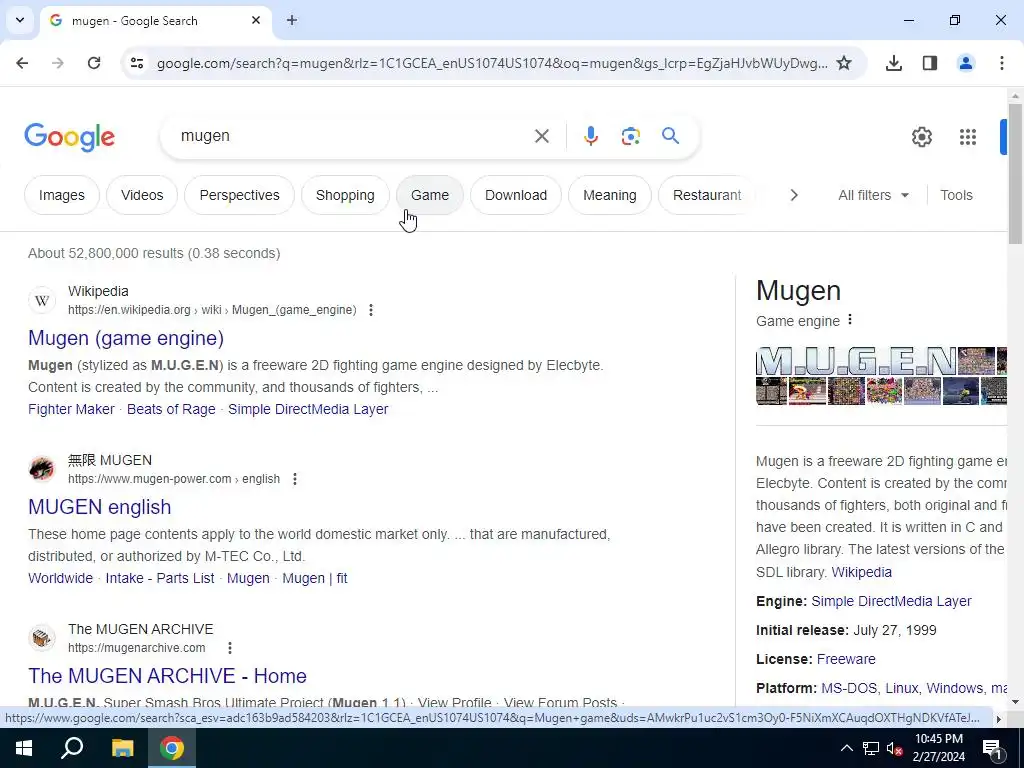Viewport: 1024px width, 768px height.
Task: Go back to the previous page
Action: click(22, 63)
